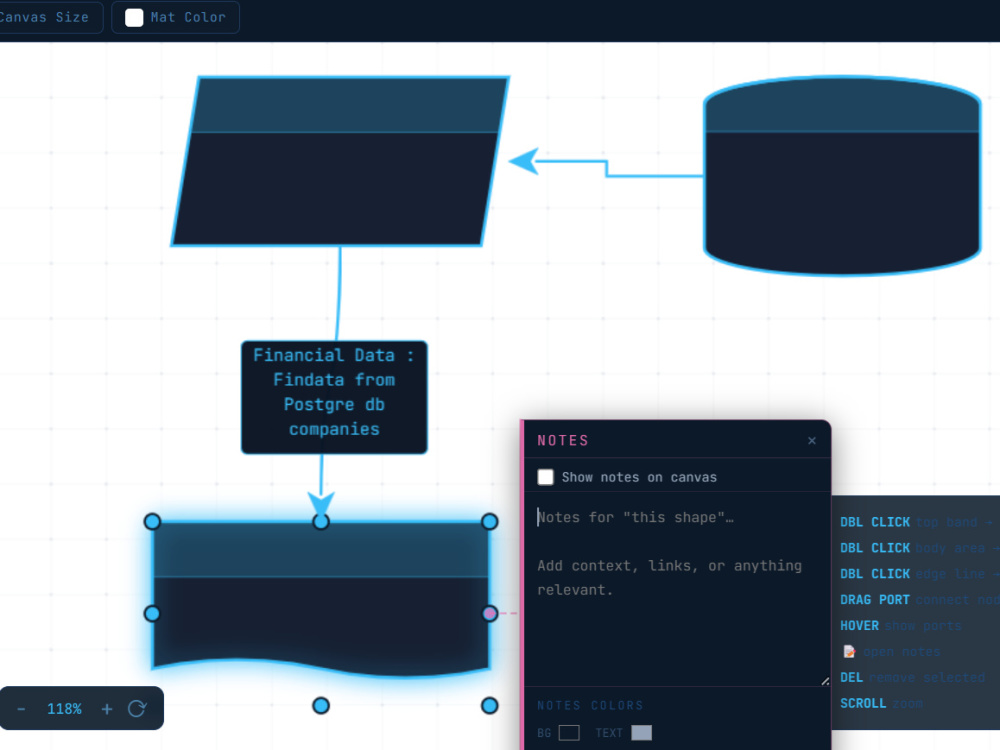The width and height of the screenshot is (1000, 750).
Task: Enable Show notes on canvas checkbox
Action: coord(545,477)
